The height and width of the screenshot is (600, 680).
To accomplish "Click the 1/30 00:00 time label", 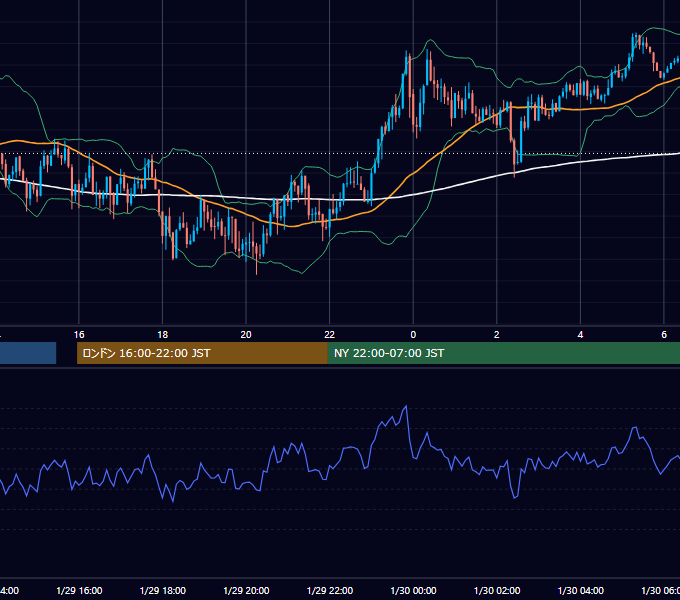I will (x=413, y=590).
